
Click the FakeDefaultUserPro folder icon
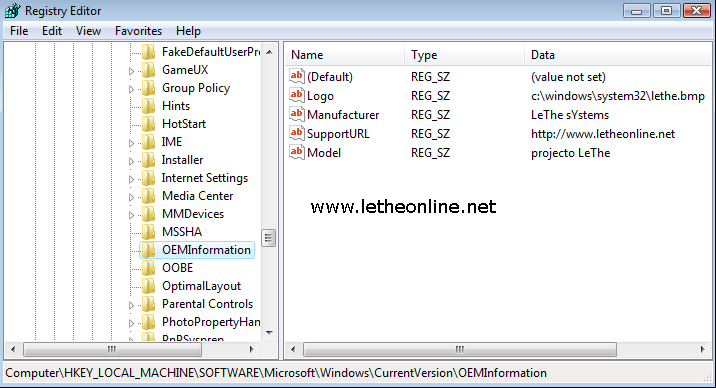148,52
